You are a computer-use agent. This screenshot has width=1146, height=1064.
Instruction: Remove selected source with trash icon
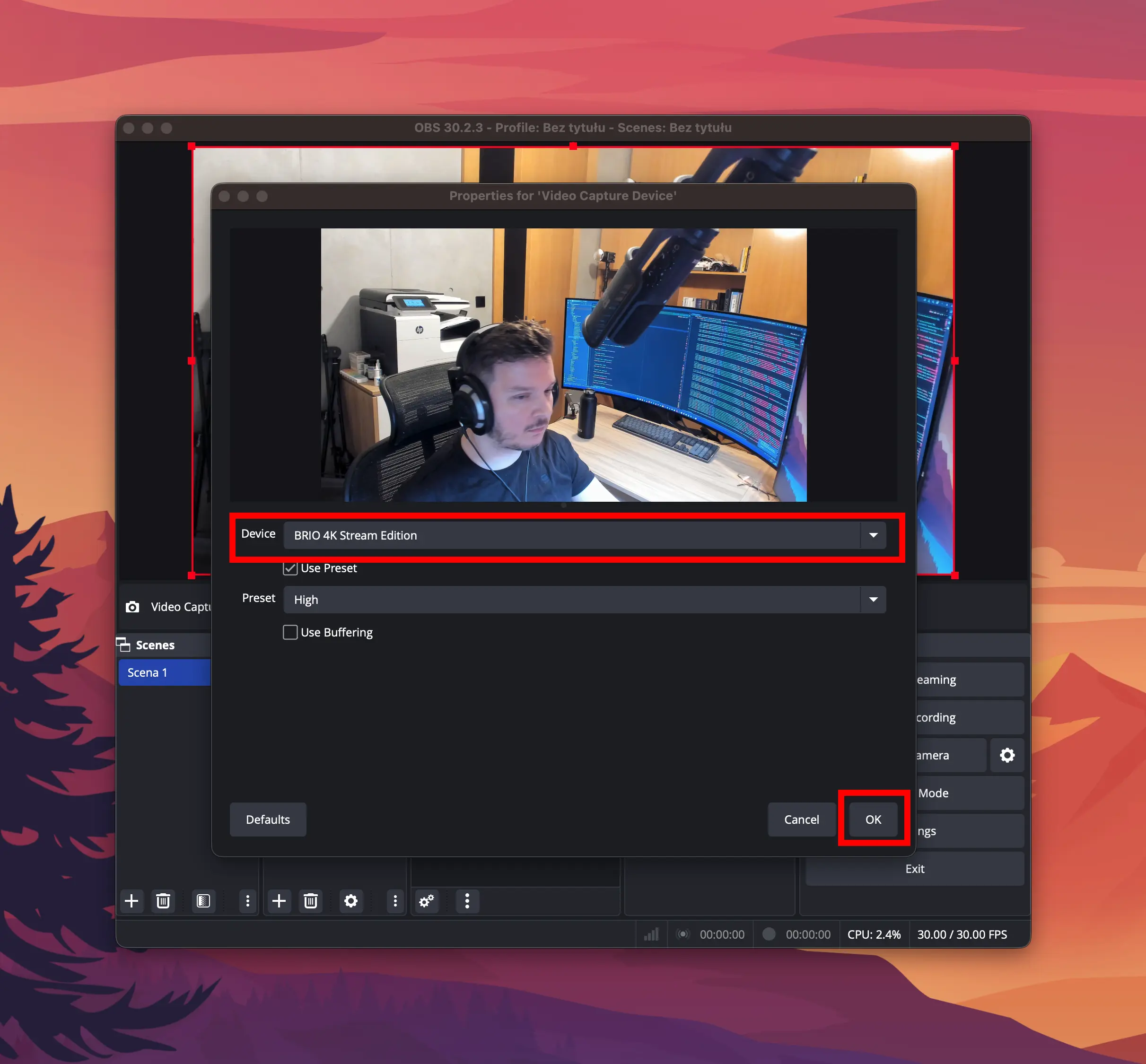[x=311, y=900]
